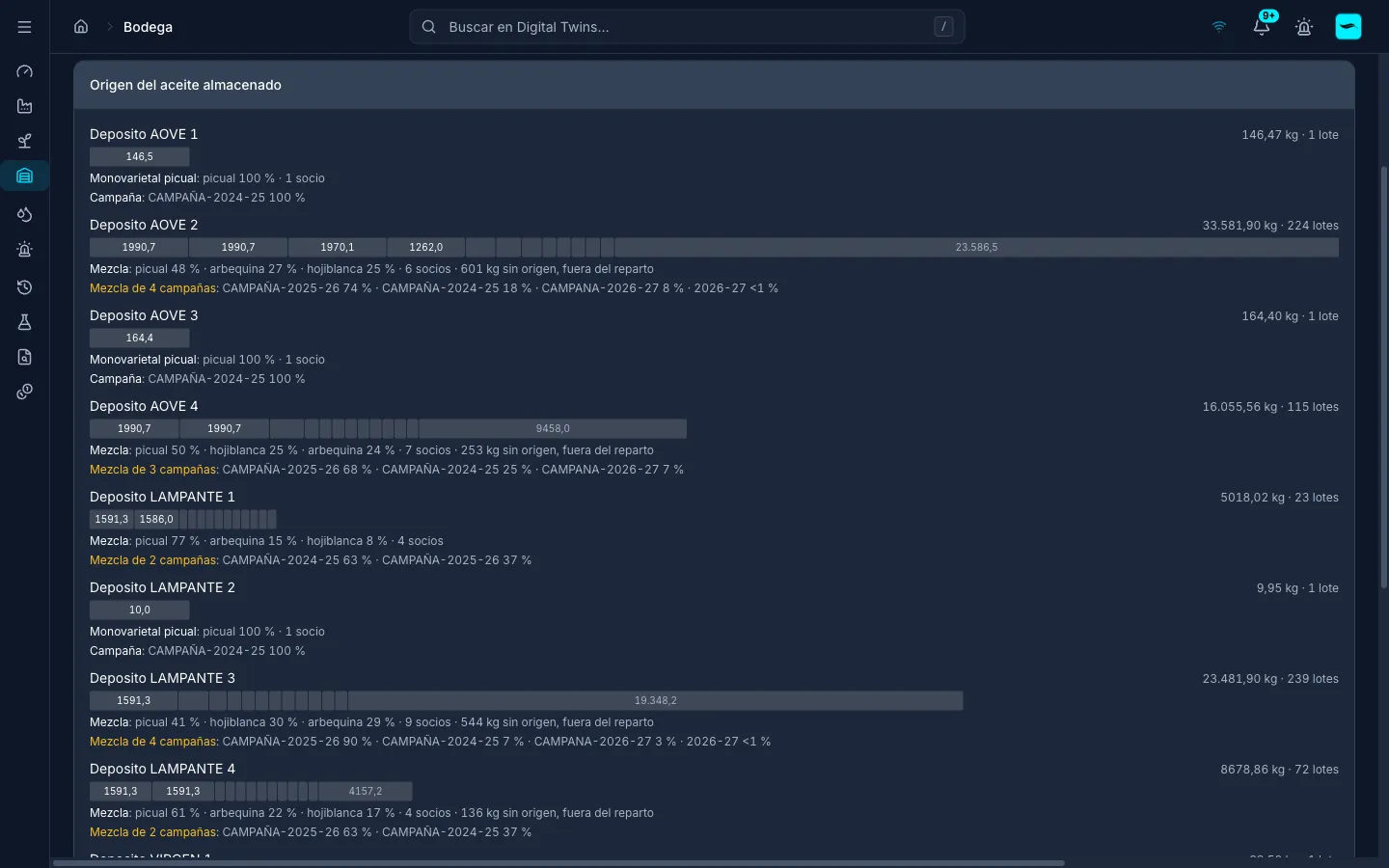Click the 1591,3 segment in LAMPANTE 3 bar
Viewport: 1389px width, 868px height.
[133, 700]
